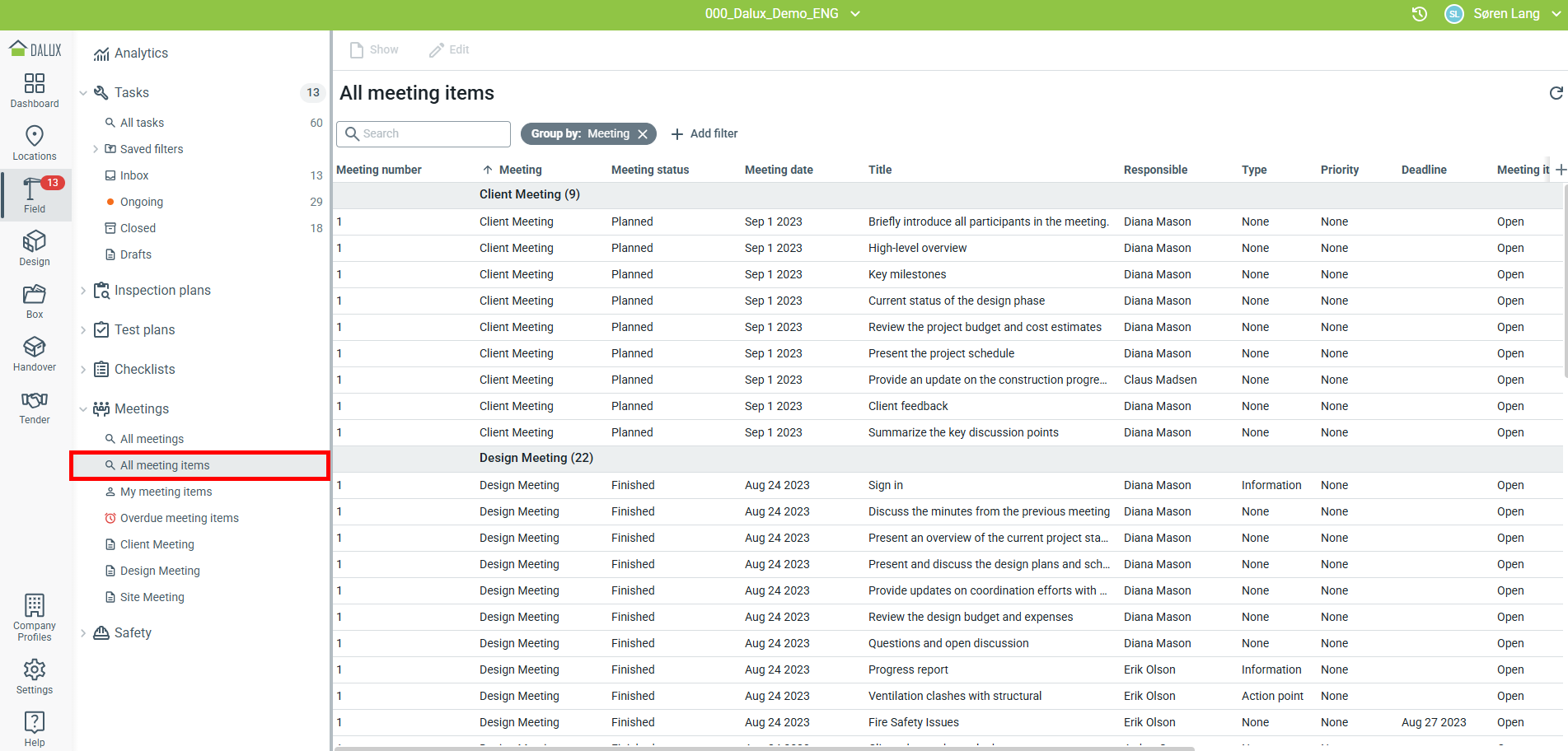Select the Handover module icon
1568x751 pixels.
(35, 353)
